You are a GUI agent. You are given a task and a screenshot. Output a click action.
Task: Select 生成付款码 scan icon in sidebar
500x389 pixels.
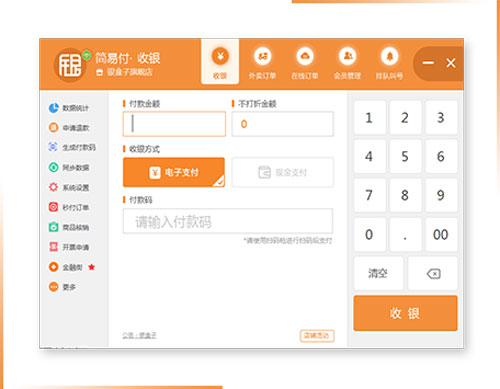pos(53,147)
